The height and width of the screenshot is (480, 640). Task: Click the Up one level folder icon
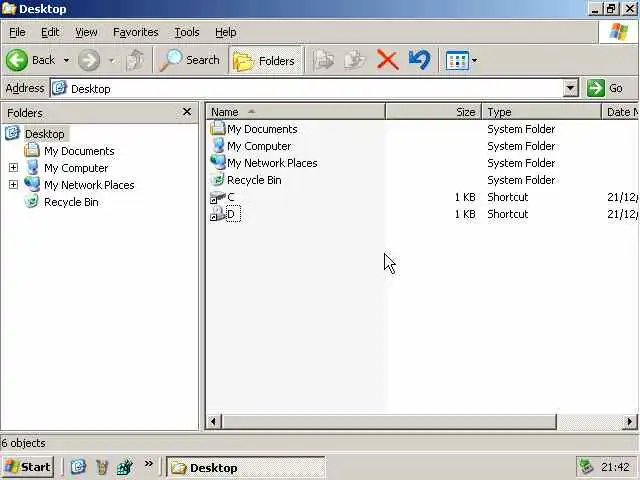click(136, 60)
